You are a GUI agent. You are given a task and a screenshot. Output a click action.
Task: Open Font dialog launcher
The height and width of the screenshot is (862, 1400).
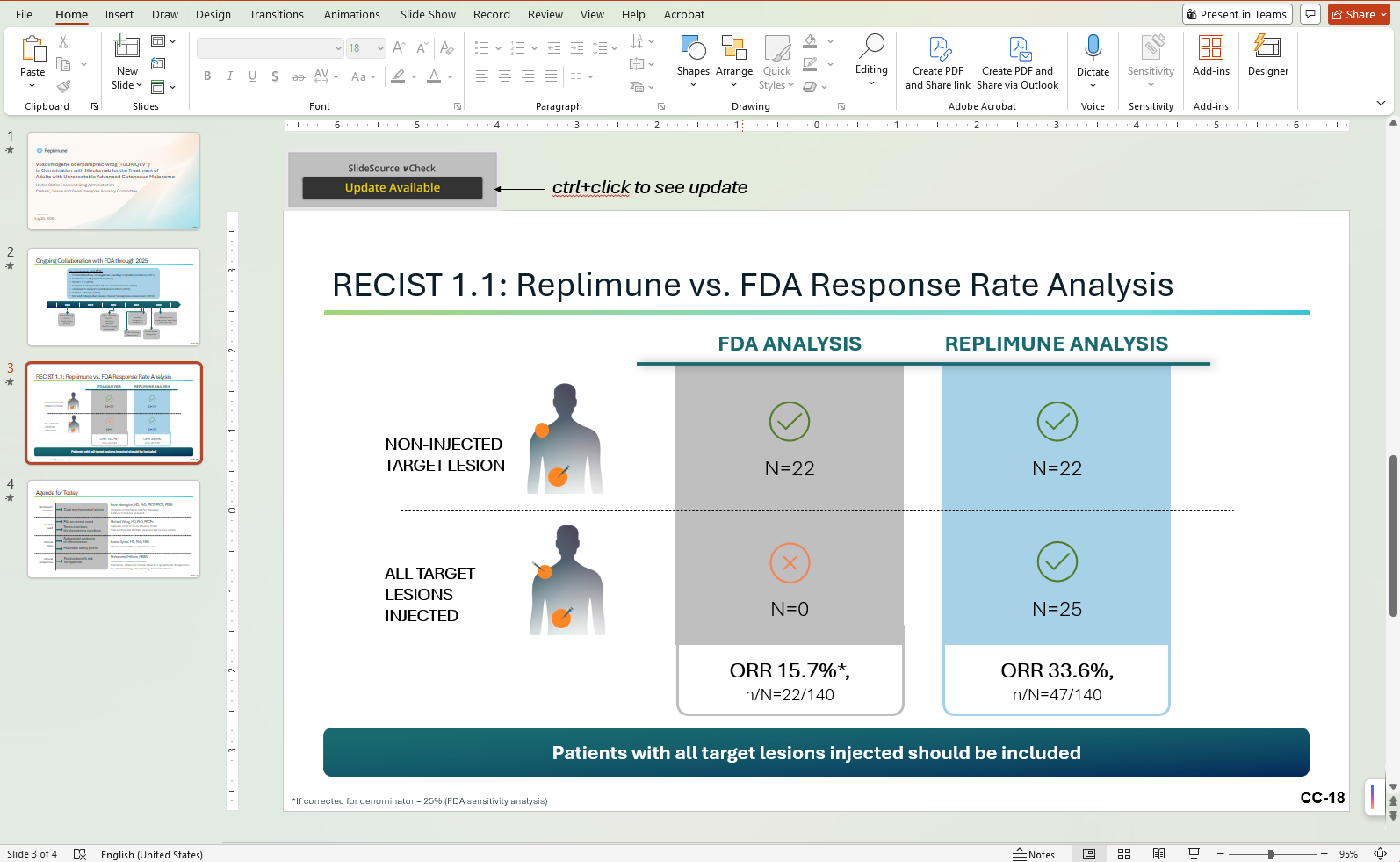point(458,106)
